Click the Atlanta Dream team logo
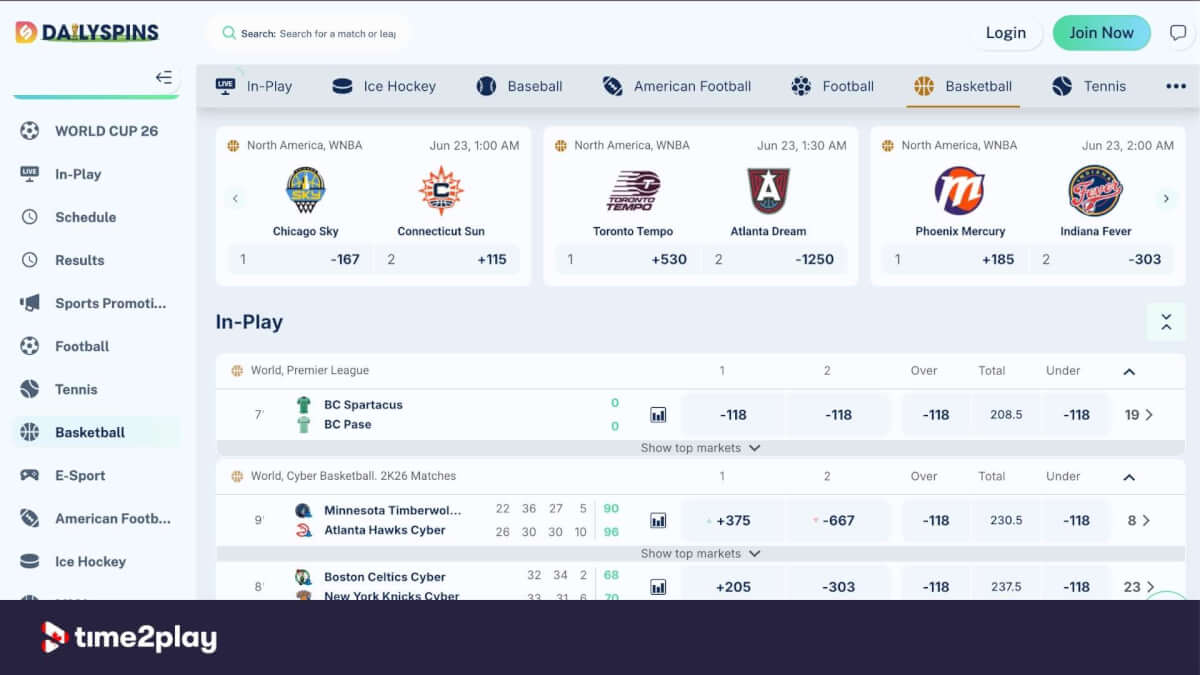Viewport: 1200px width, 675px height. [769, 190]
